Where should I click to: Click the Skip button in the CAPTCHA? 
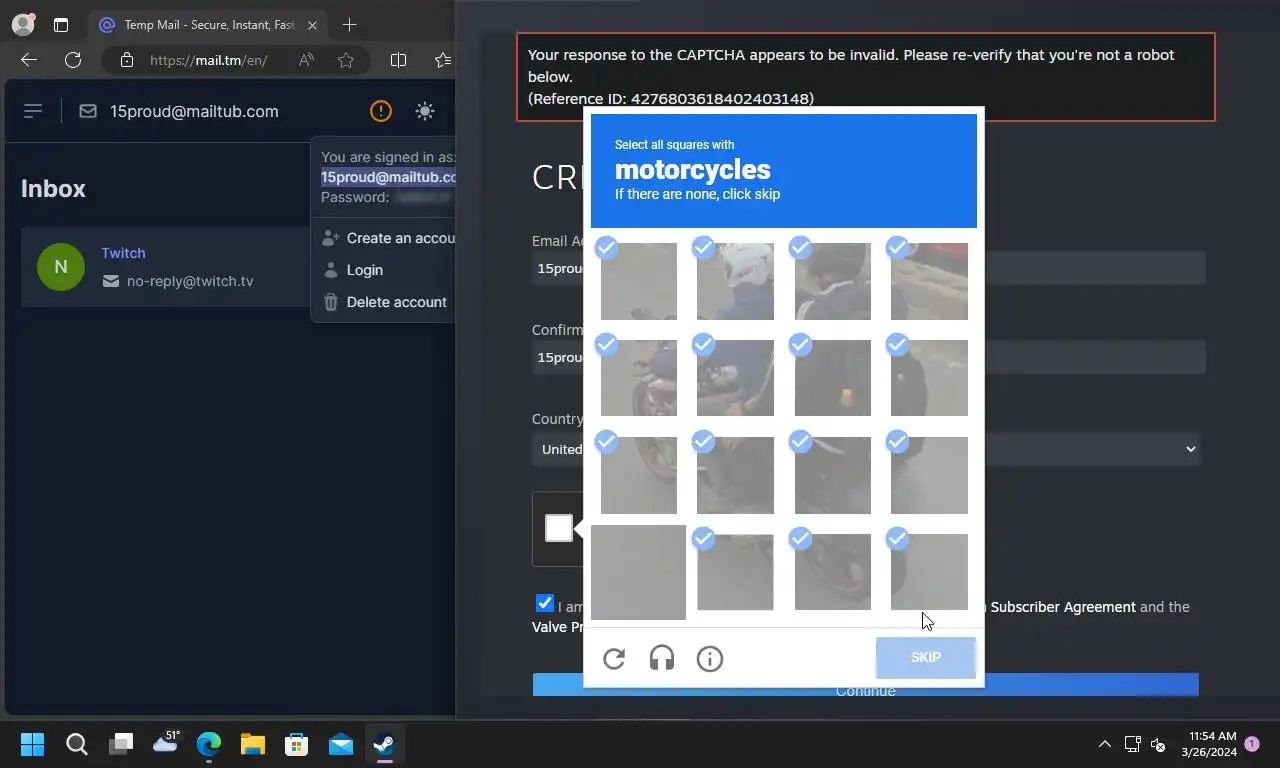point(926,658)
